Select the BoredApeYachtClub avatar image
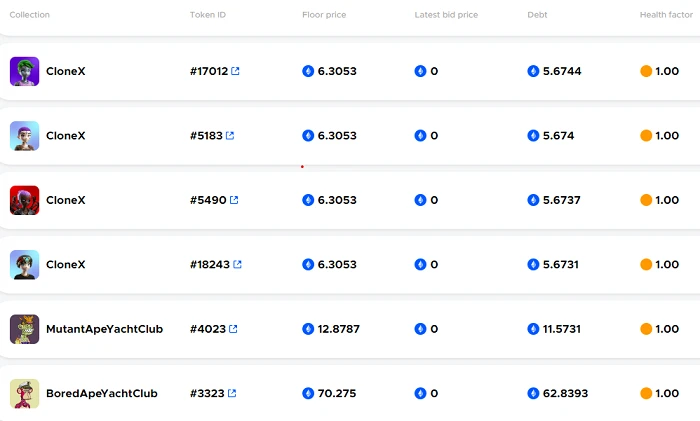The width and height of the screenshot is (700, 421). click(x=25, y=393)
